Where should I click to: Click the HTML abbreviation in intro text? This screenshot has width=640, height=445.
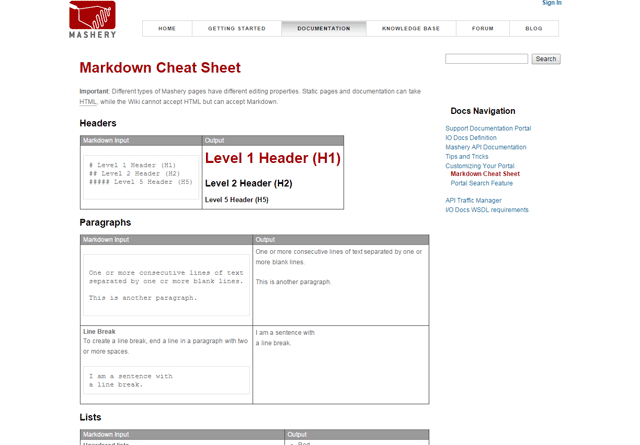[x=88, y=102]
